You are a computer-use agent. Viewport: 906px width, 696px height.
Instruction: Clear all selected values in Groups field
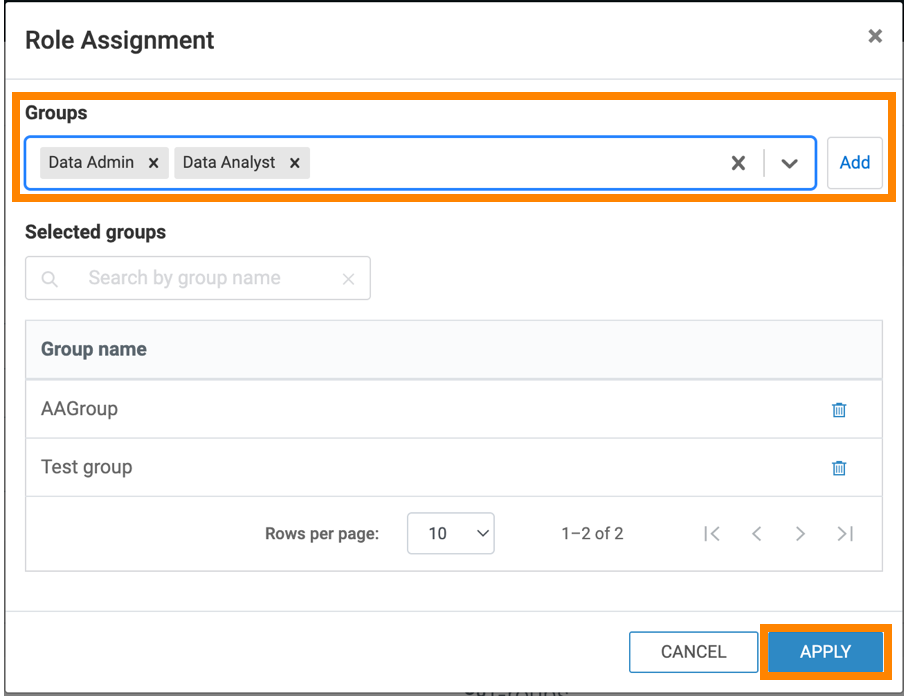pos(738,163)
